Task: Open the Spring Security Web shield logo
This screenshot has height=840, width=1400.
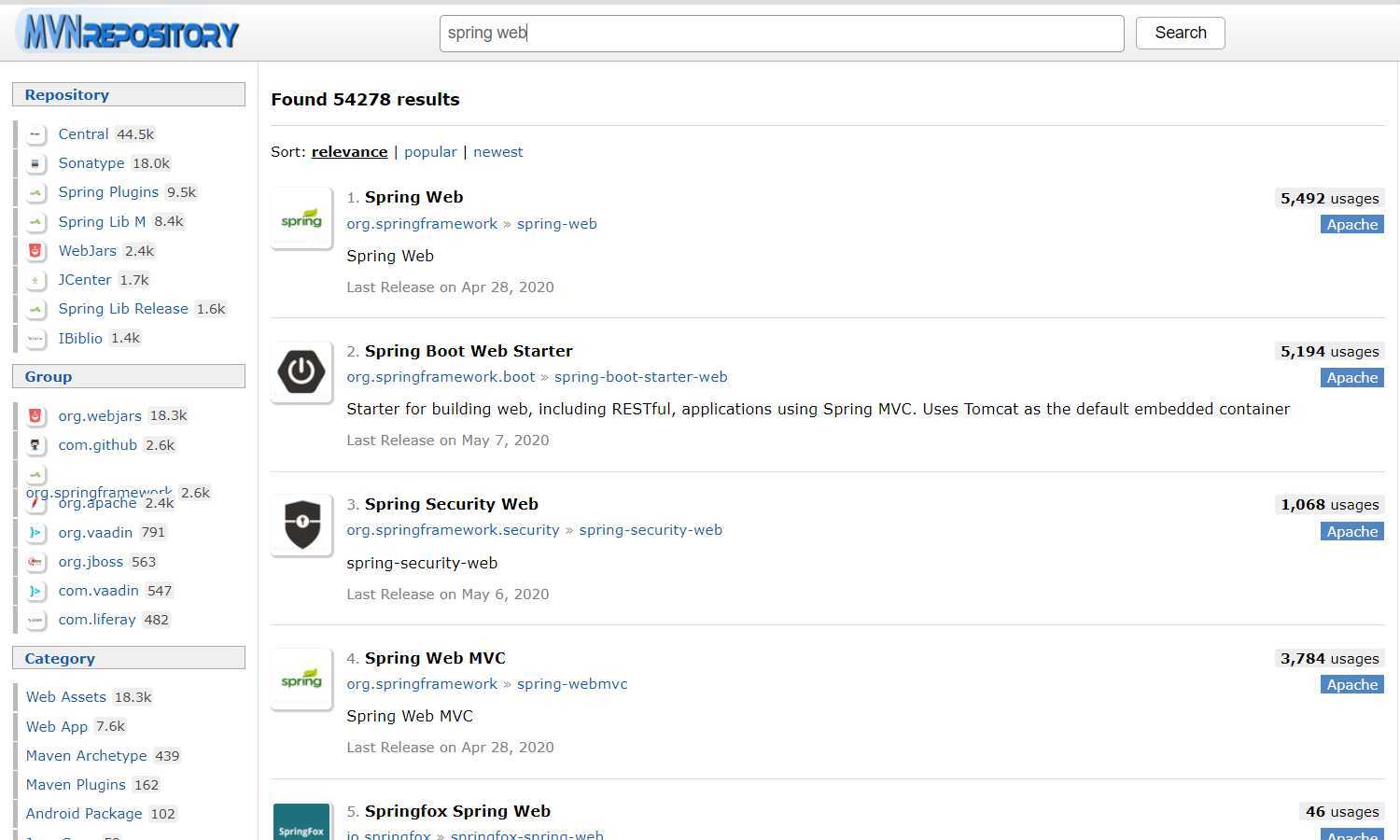Action: [301, 525]
